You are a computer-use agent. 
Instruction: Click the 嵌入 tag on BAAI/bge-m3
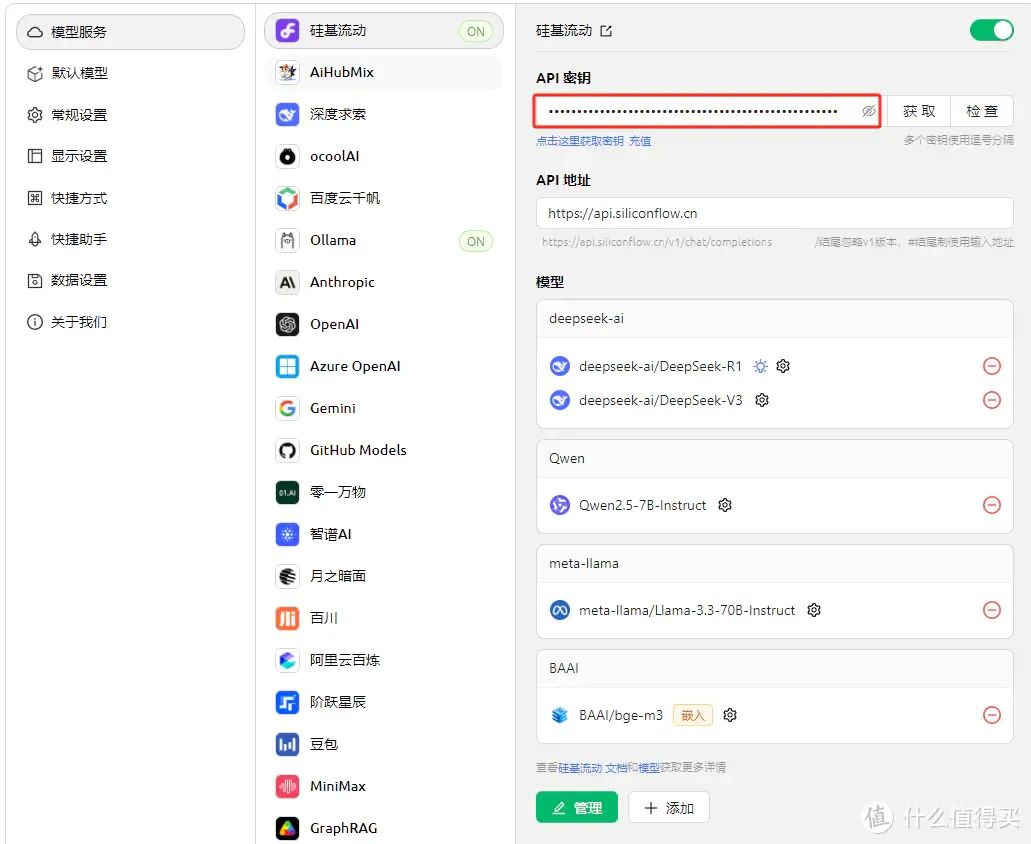pyautogui.click(x=692, y=715)
